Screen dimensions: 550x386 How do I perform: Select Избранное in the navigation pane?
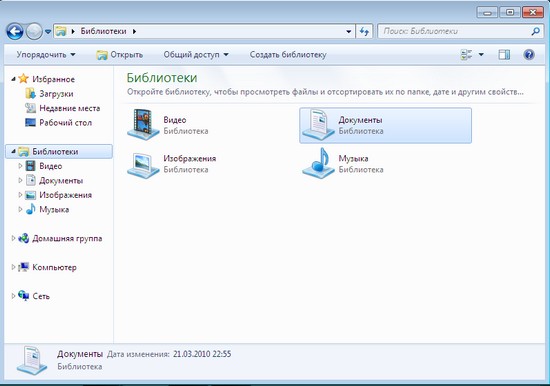pyautogui.click(x=53, y=79)
